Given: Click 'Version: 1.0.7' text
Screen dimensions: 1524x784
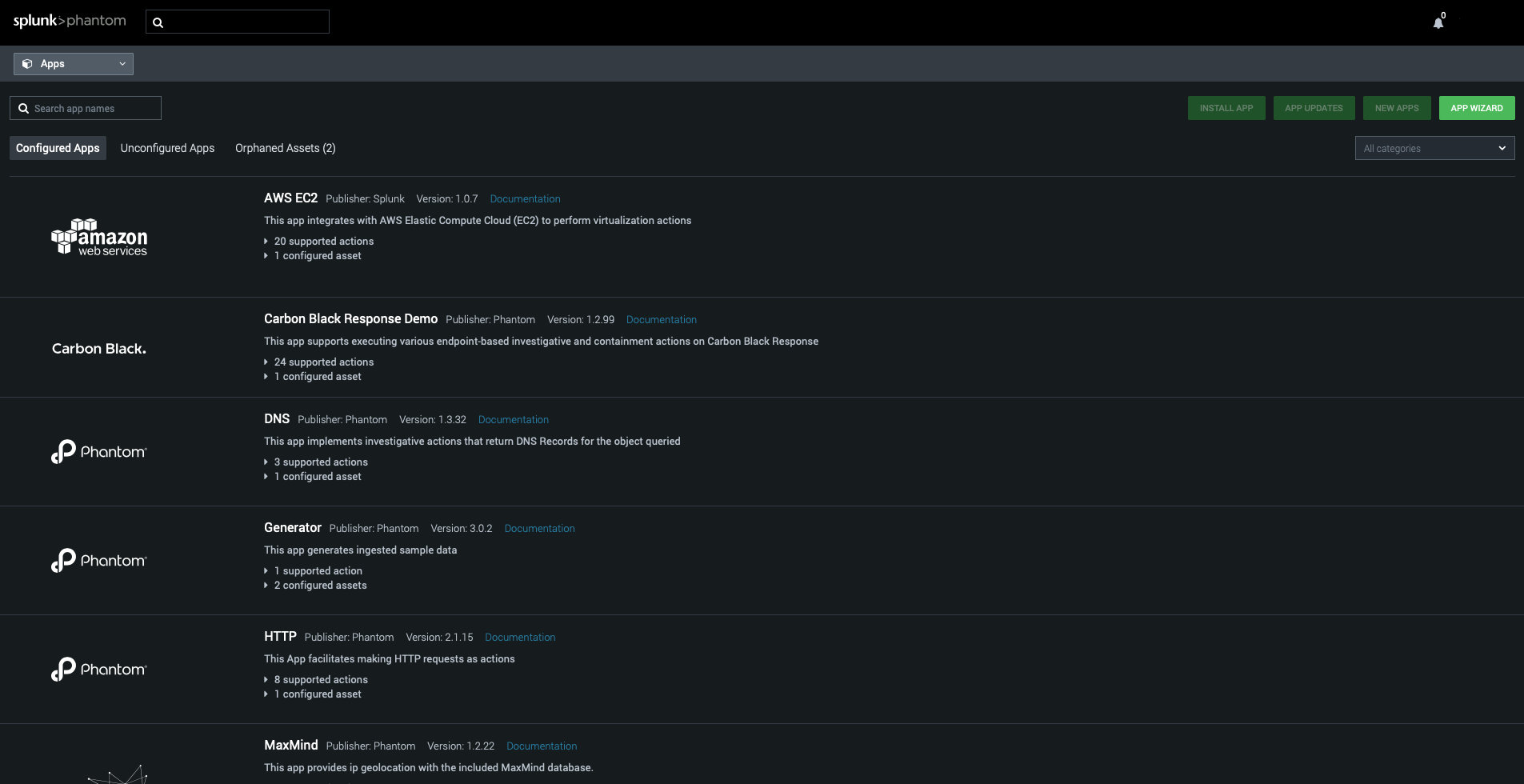Looking at the screenshot, I should (x=447, y=199).
